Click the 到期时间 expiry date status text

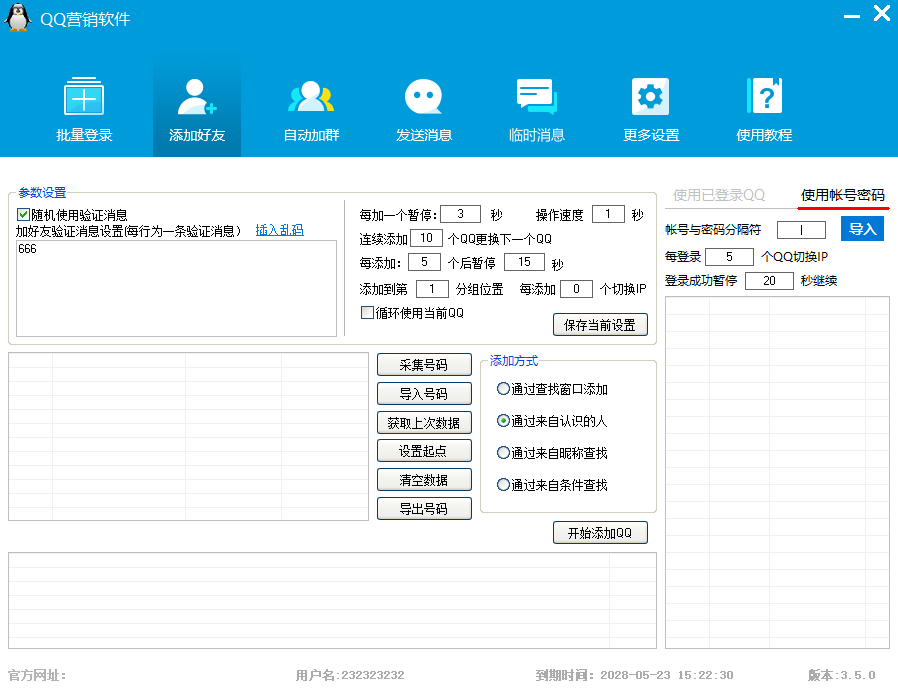[x=634, y=676]
